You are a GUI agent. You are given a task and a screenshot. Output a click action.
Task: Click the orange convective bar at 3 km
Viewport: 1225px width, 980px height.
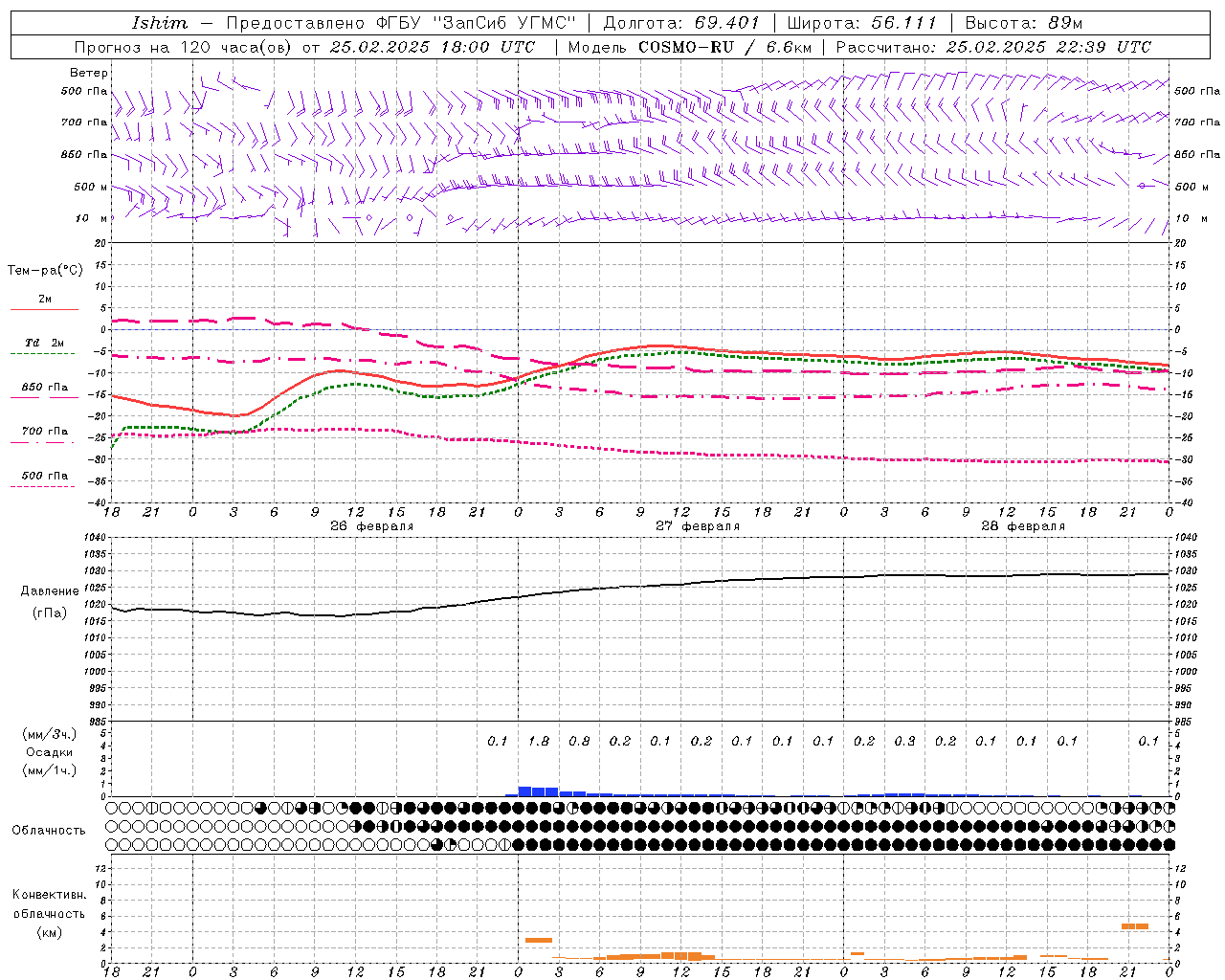click(539, 940)
